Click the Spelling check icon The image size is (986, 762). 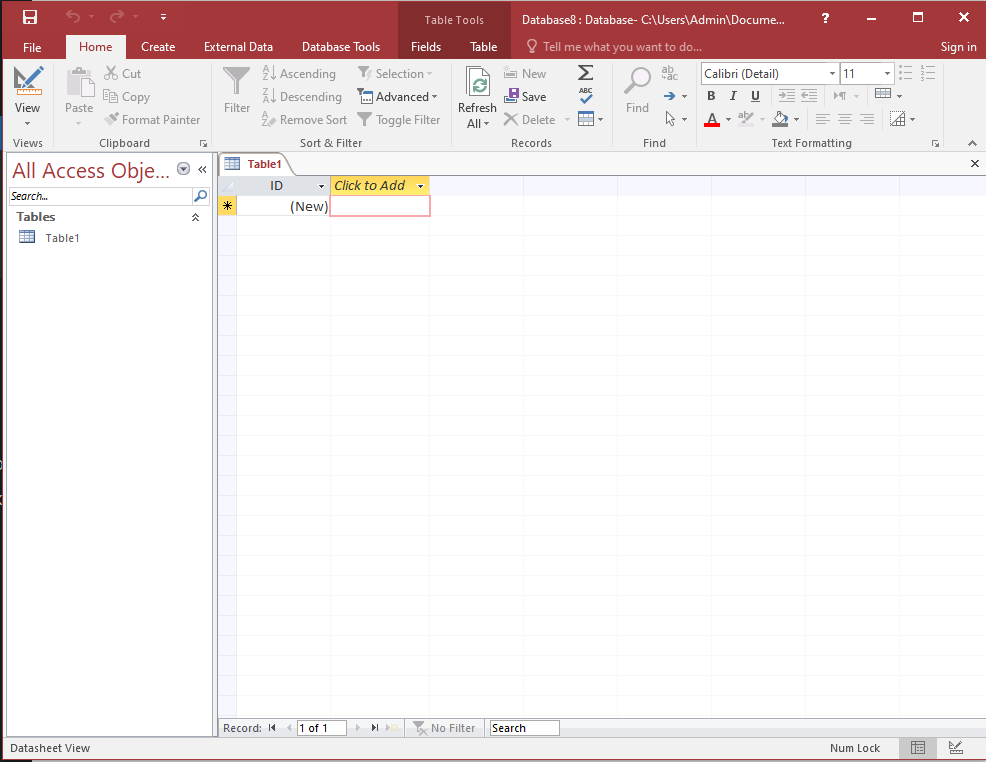586,96
